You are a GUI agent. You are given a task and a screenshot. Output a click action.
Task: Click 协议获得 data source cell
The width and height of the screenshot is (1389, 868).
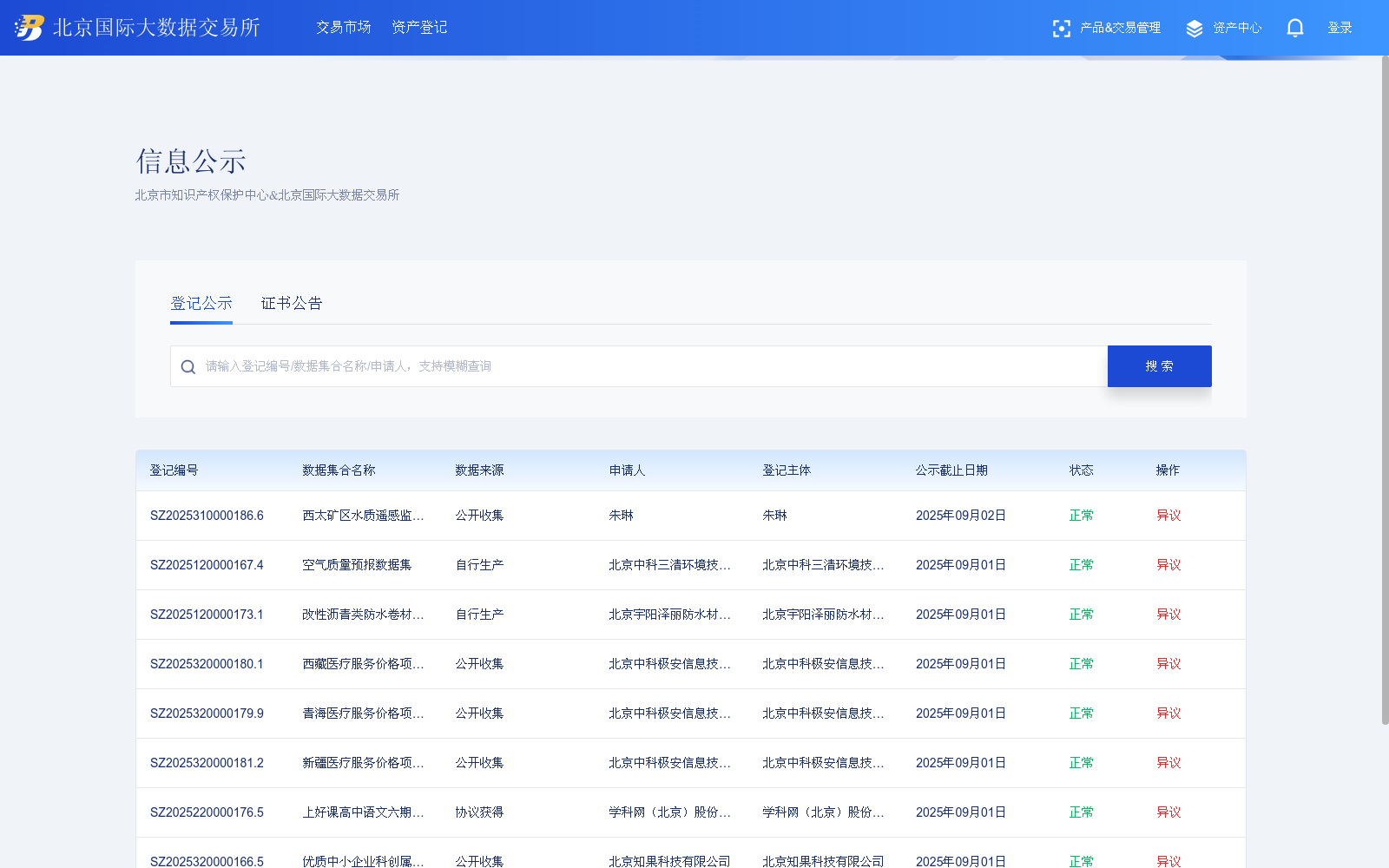click(479, 812)
